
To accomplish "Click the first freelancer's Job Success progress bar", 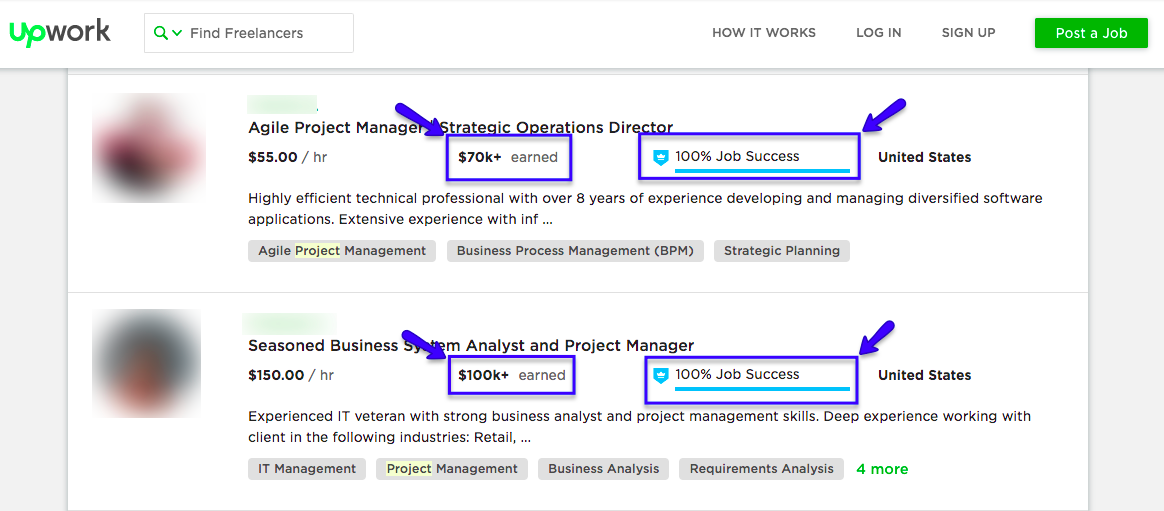I will [x=762, y=172].
